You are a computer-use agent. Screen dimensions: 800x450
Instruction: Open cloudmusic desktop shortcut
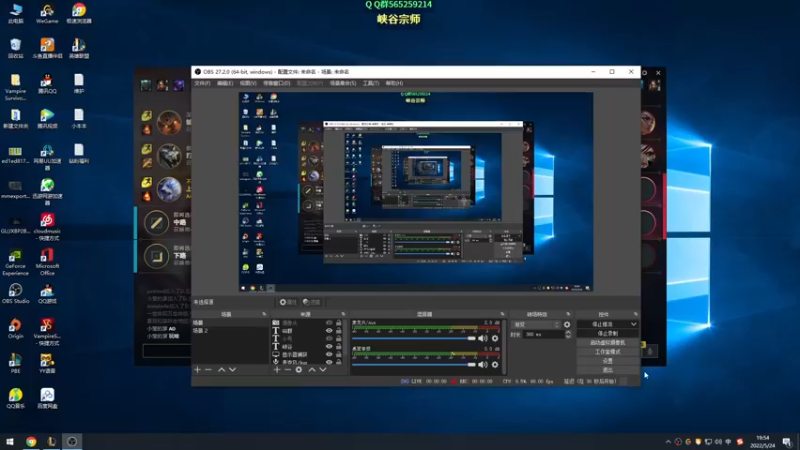[47, 227]
